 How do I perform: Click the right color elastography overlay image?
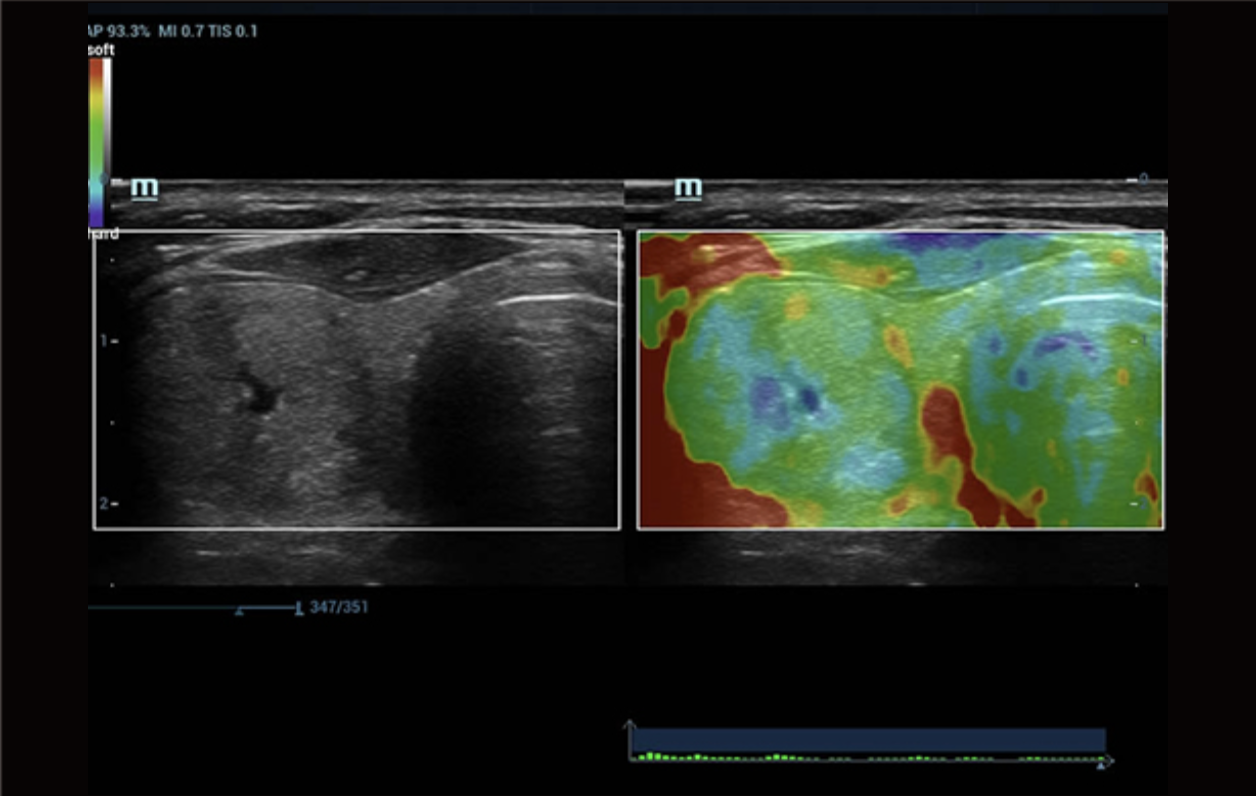pyautogui.click(x=901, y=380)
